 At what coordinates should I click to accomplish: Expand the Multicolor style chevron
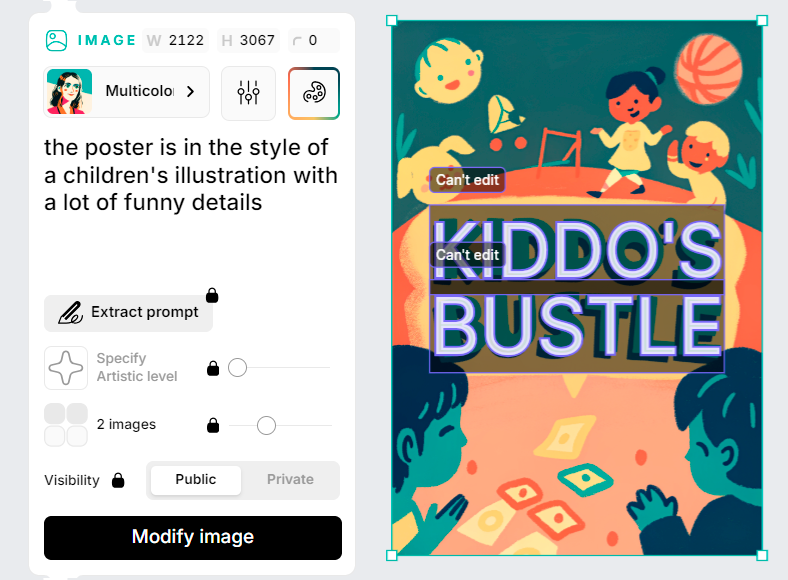(x=190, y=91)
